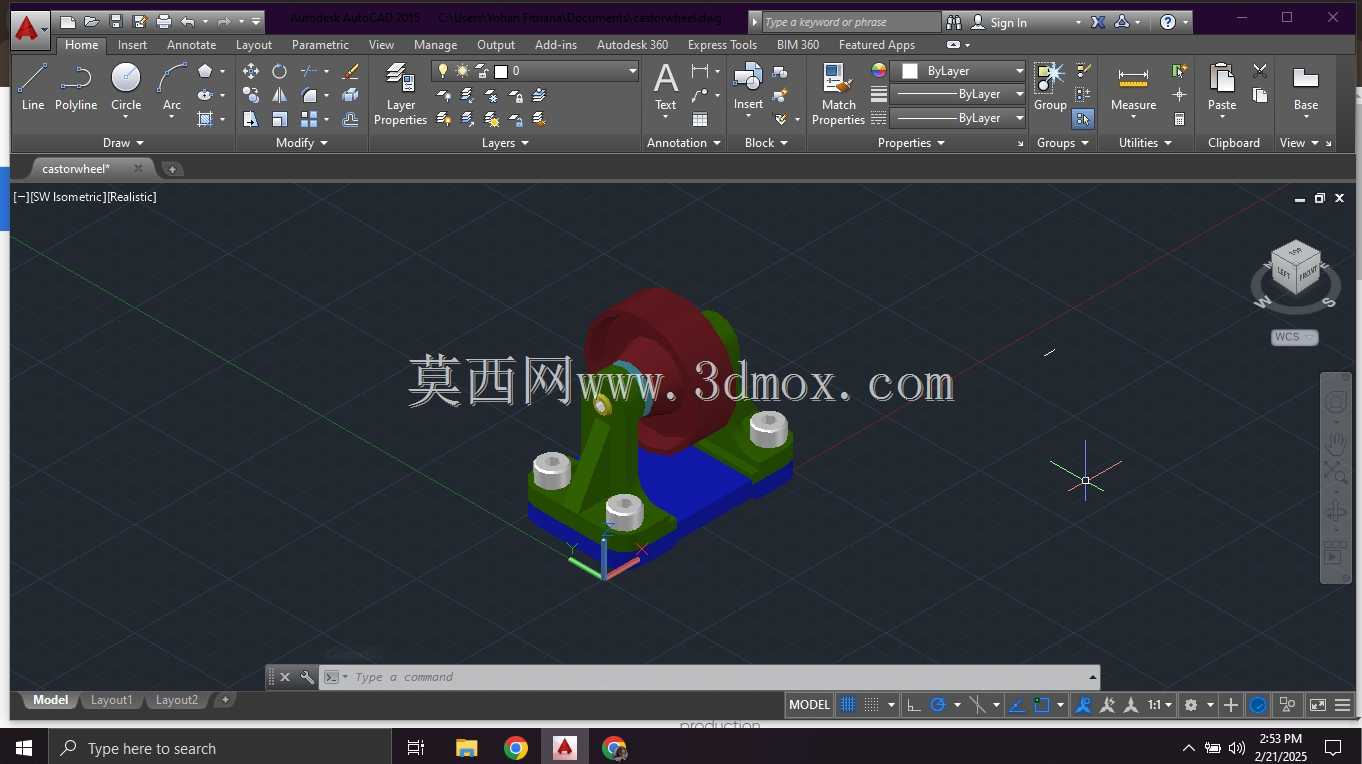Viewport: 1362px width, 764px height.
Task: Click the Text annotation tool
Action: coord(666,87)
